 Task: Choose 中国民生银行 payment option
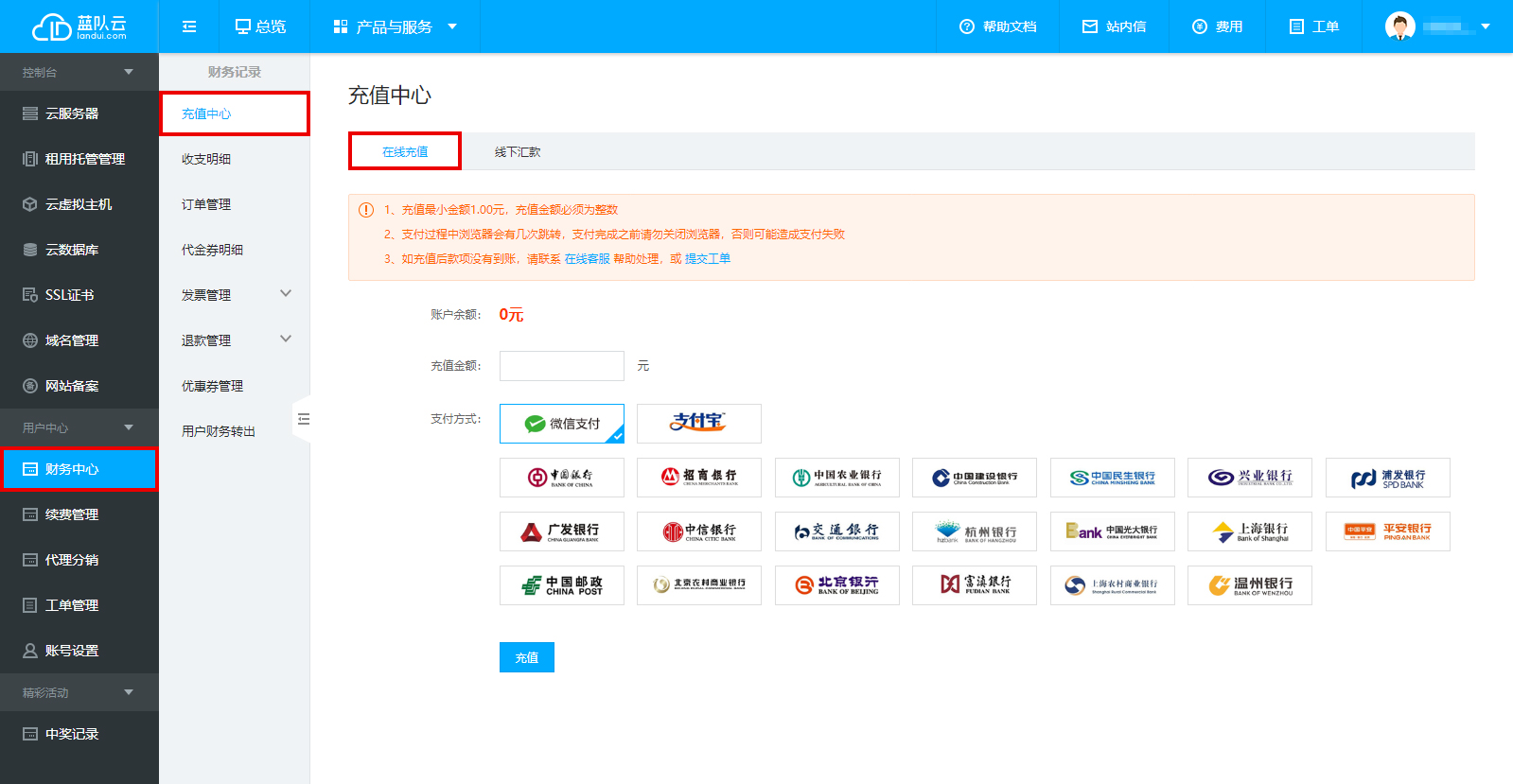[1113, 478]
